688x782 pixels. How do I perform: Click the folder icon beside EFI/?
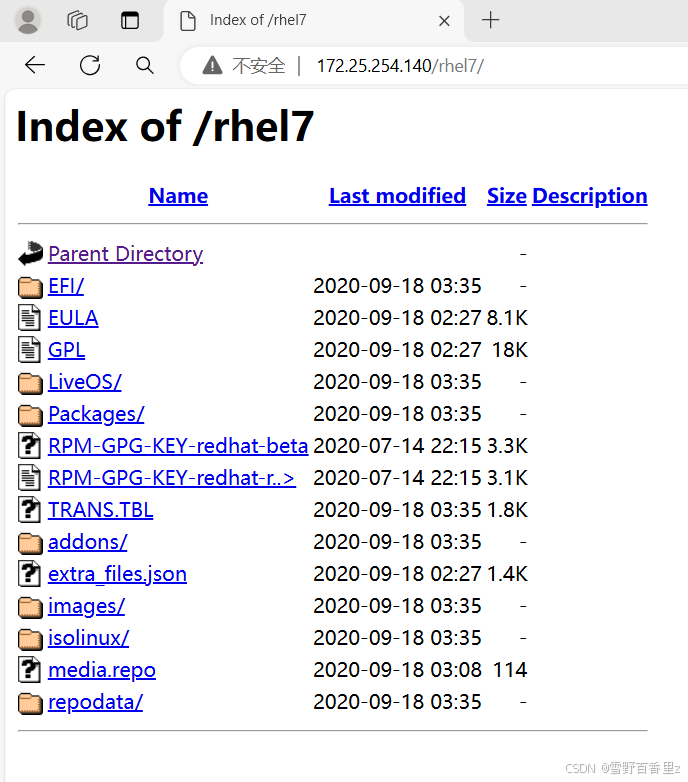(x=30, y=287)
